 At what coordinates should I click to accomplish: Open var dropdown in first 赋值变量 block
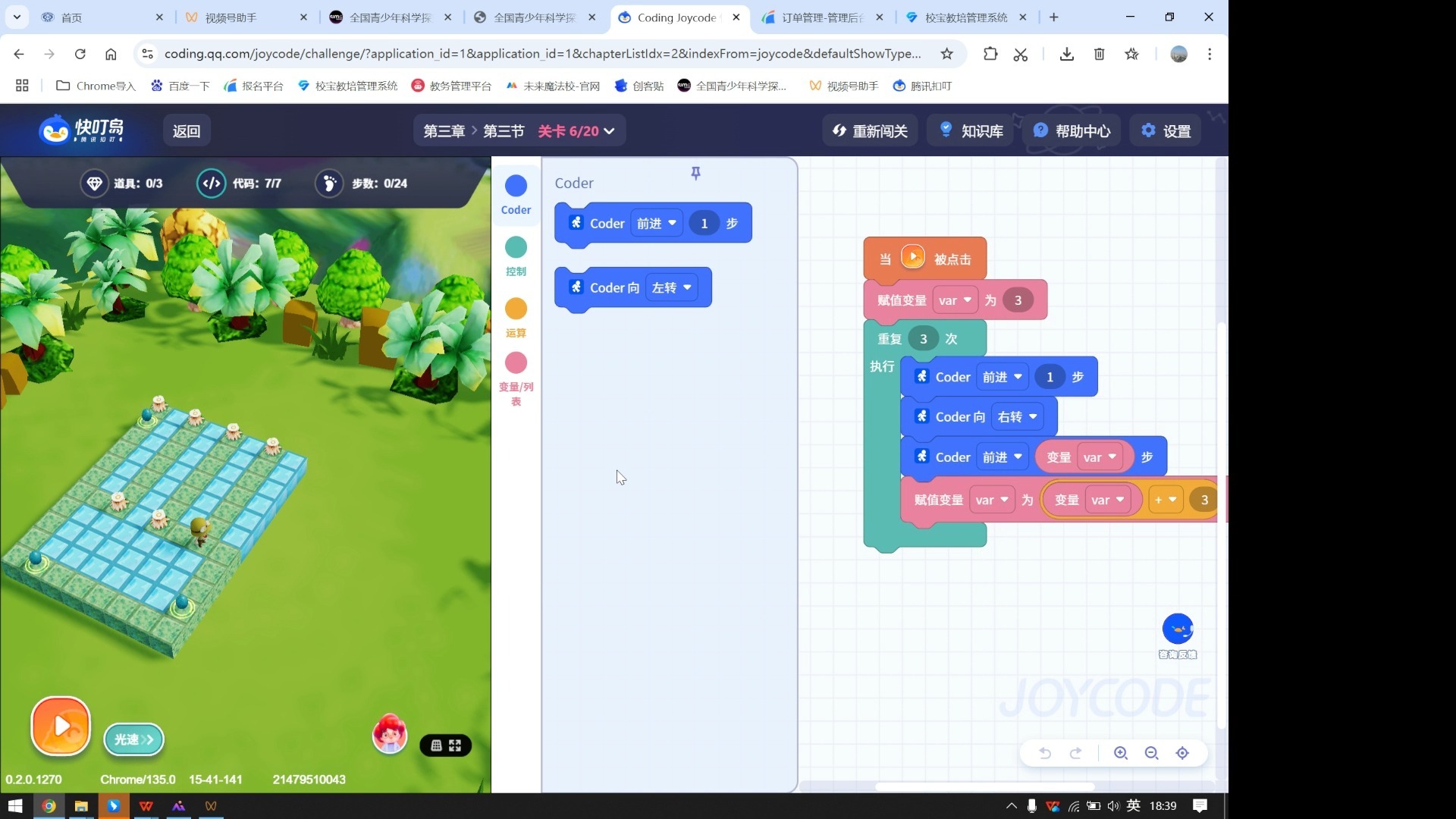pyautogui.click(x=955, y=300)
